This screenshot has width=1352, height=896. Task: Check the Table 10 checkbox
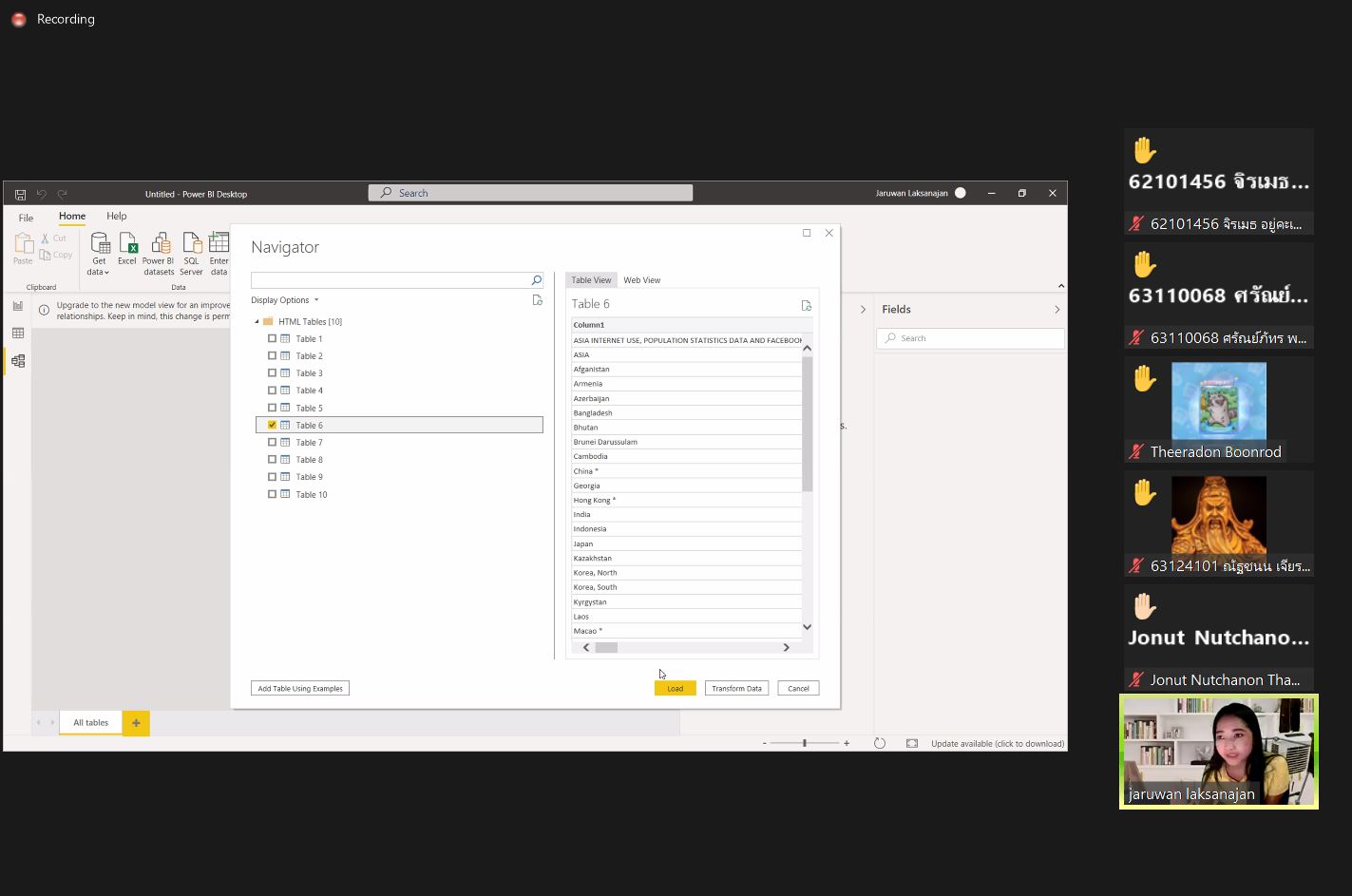tap(272, 494)
